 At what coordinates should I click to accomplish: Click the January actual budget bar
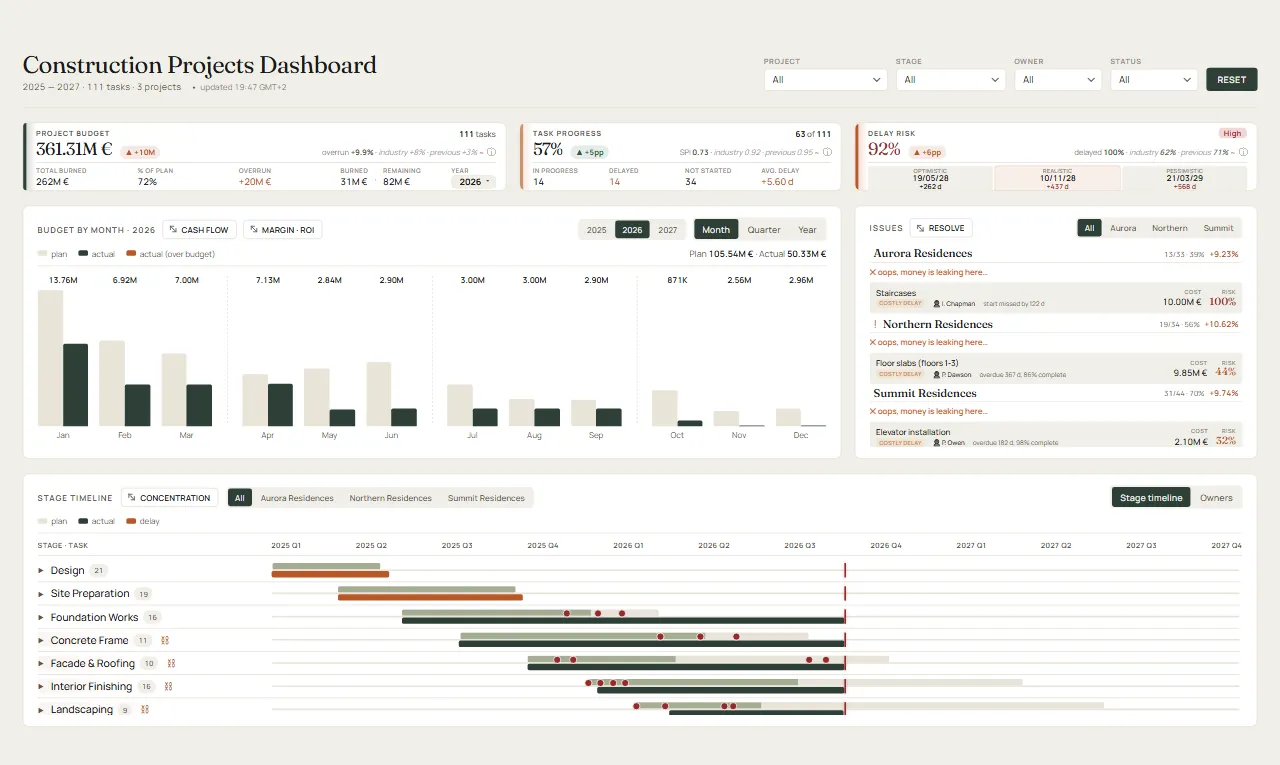[x=76, y=385]
